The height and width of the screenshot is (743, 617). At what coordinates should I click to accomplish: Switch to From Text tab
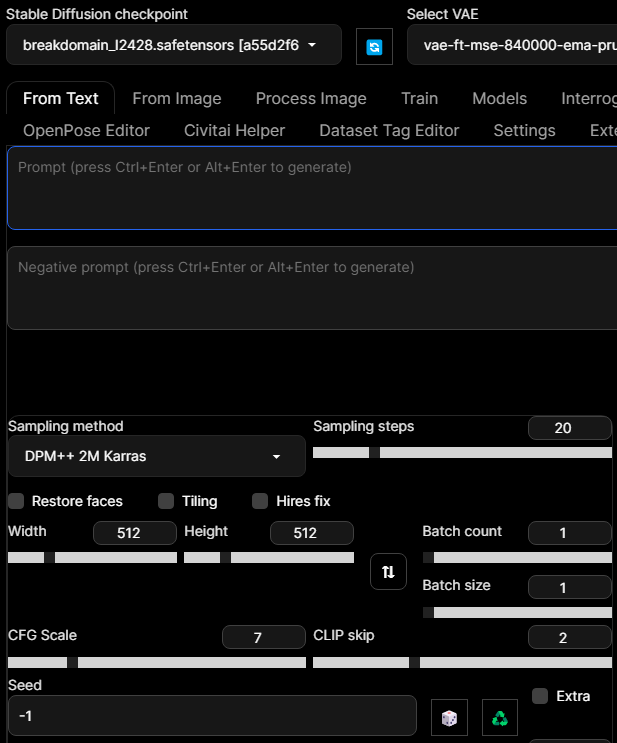pos(61,99)
